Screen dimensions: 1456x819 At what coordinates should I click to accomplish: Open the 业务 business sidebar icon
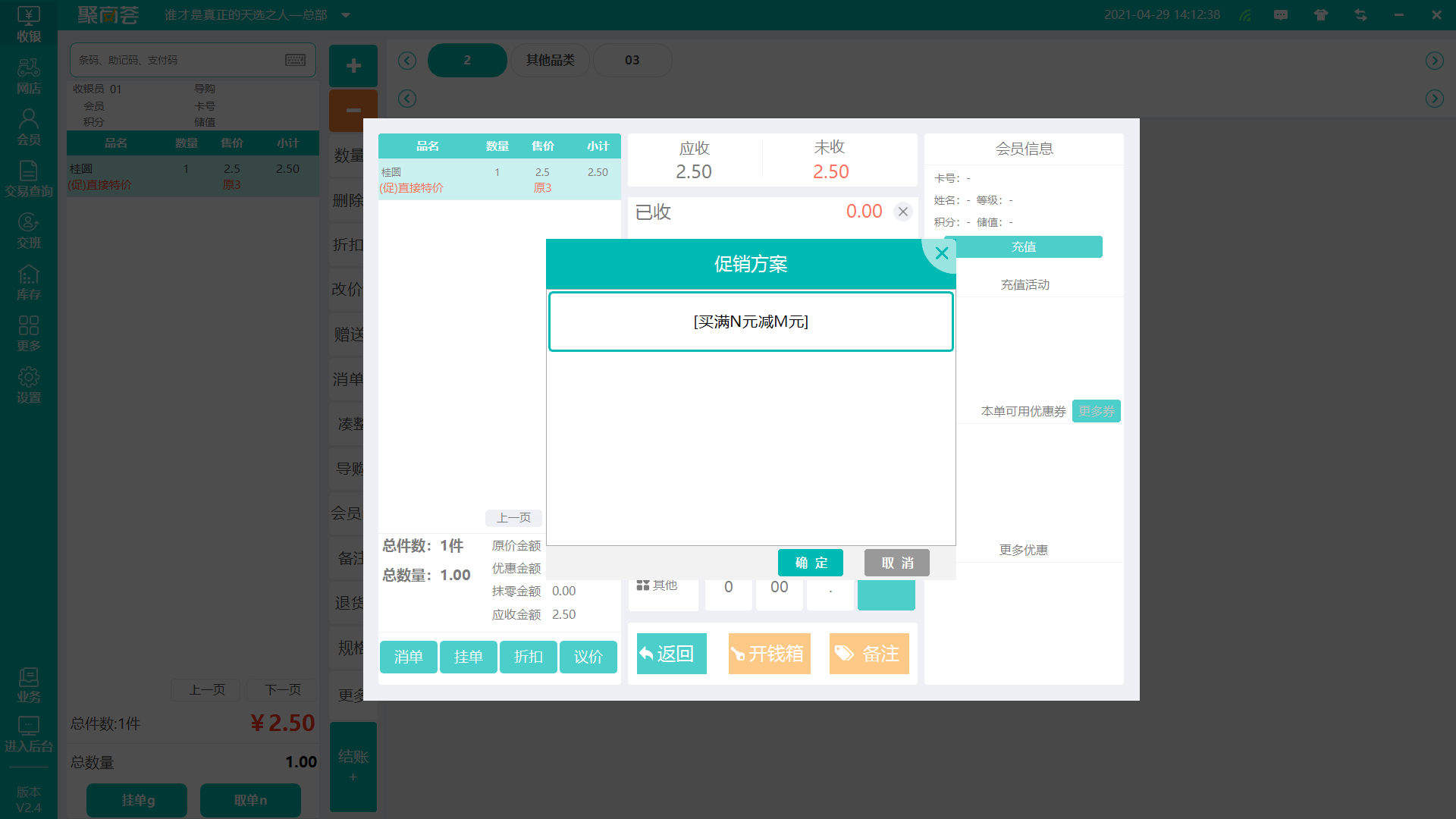(x=29, y=685)
